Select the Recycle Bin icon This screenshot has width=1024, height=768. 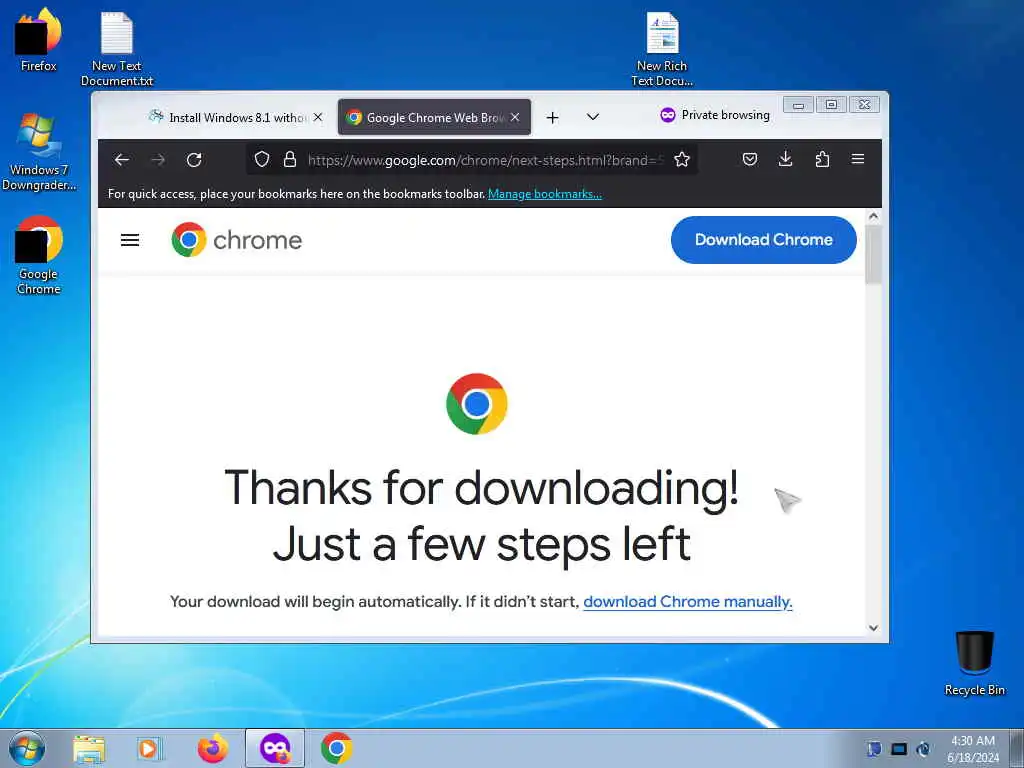[x=974, y=663]
